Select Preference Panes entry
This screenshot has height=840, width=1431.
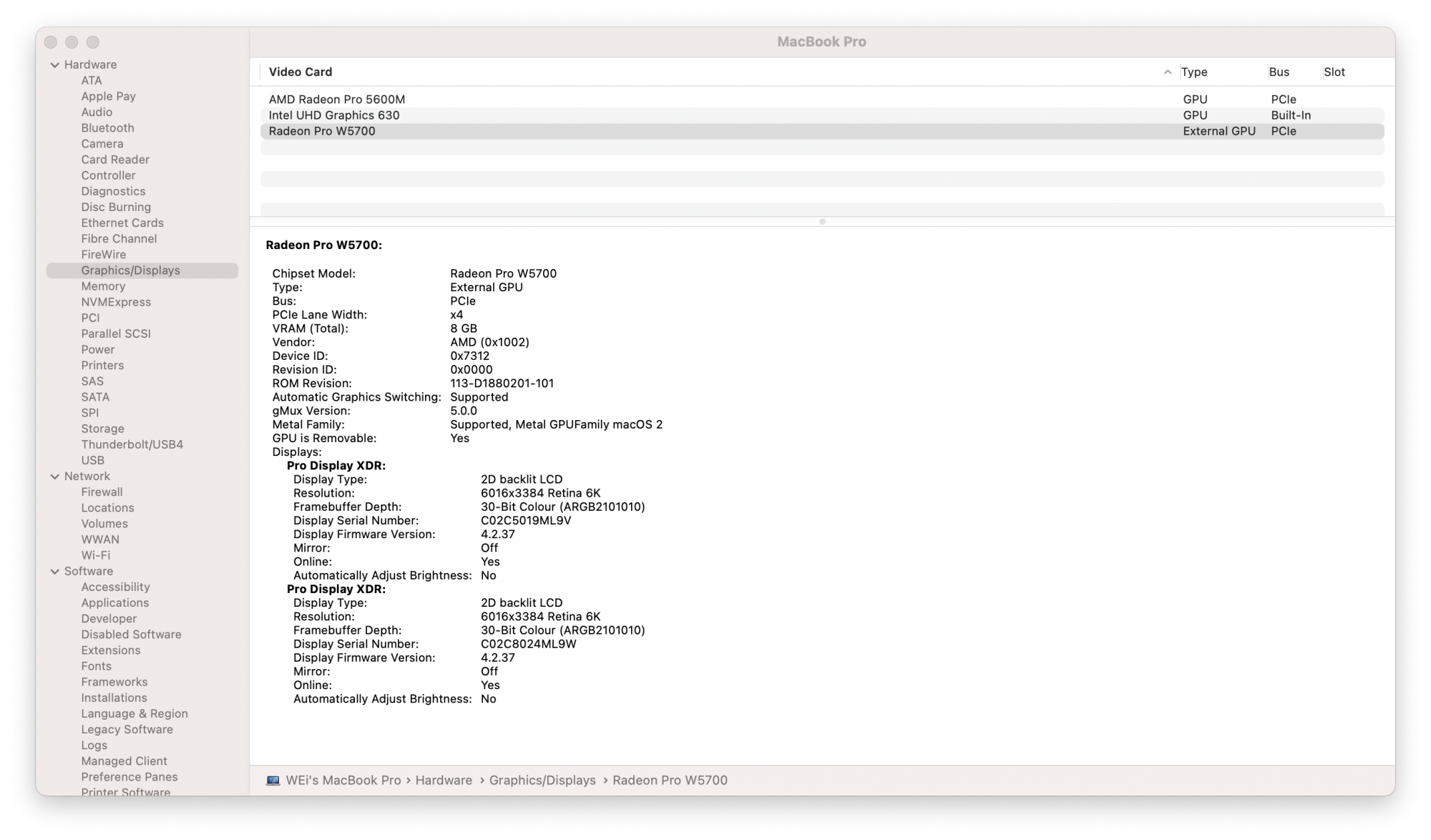[x=130, y=777]
